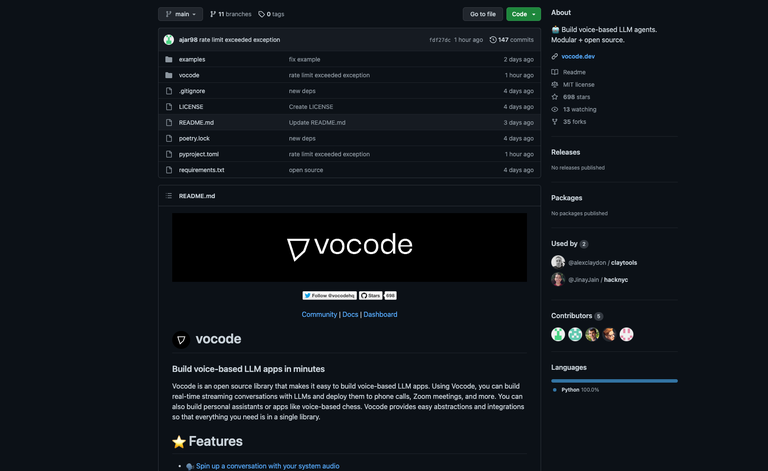Click the poetry.lock file icon
Image resolution: width=768 pixels, height=471 pixels.
[x=169, y=139]
